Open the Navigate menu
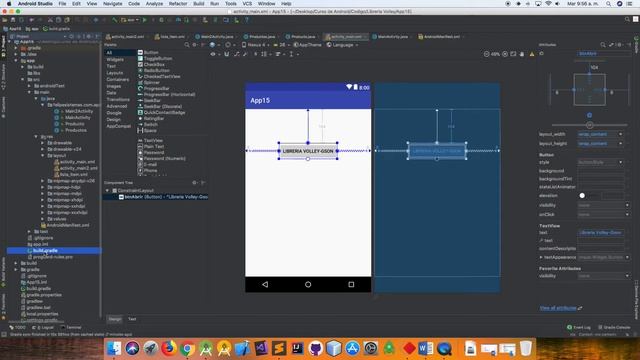 pos(113,4)
